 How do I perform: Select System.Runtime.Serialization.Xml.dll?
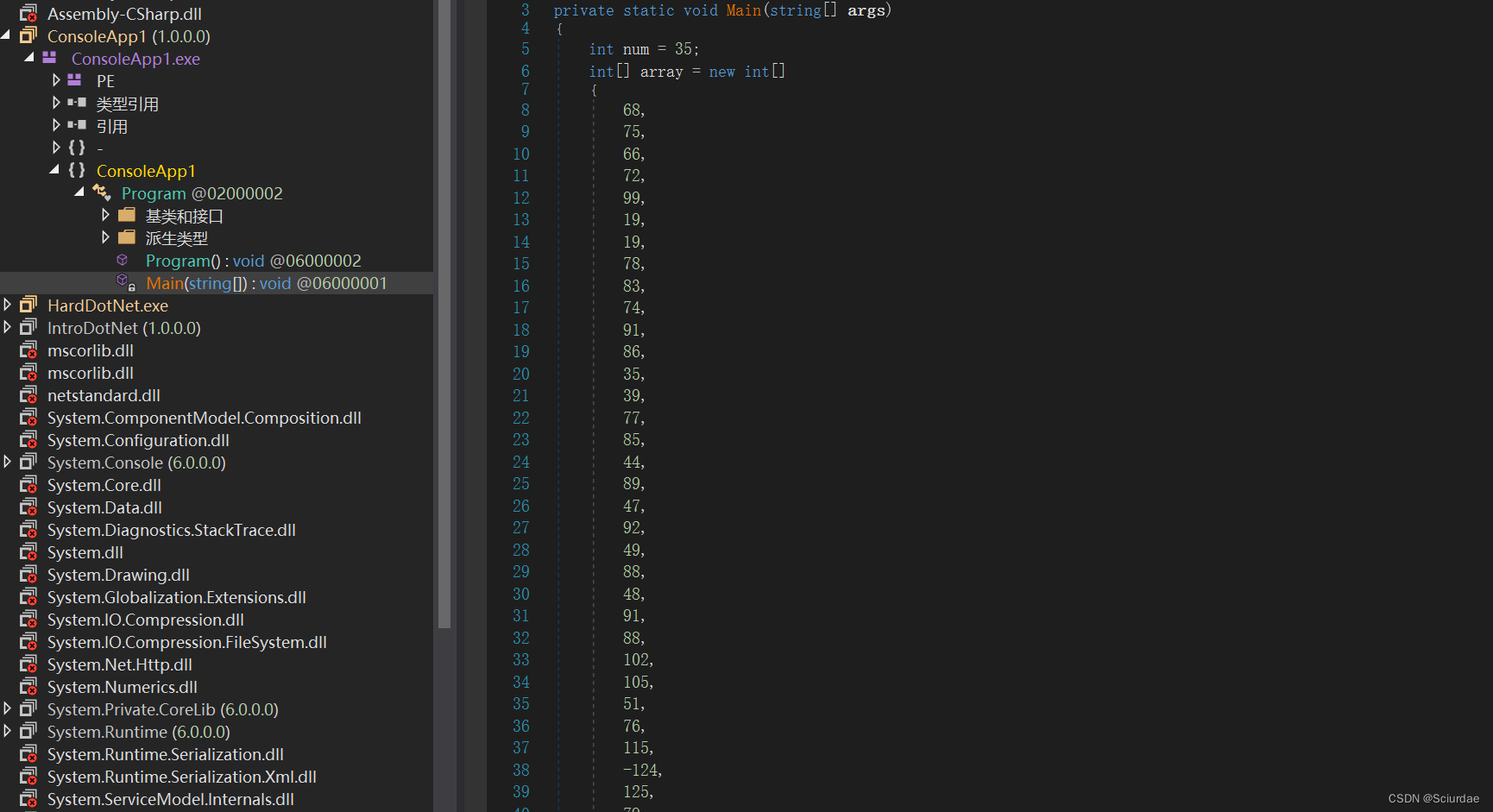[x=182, y=777]
